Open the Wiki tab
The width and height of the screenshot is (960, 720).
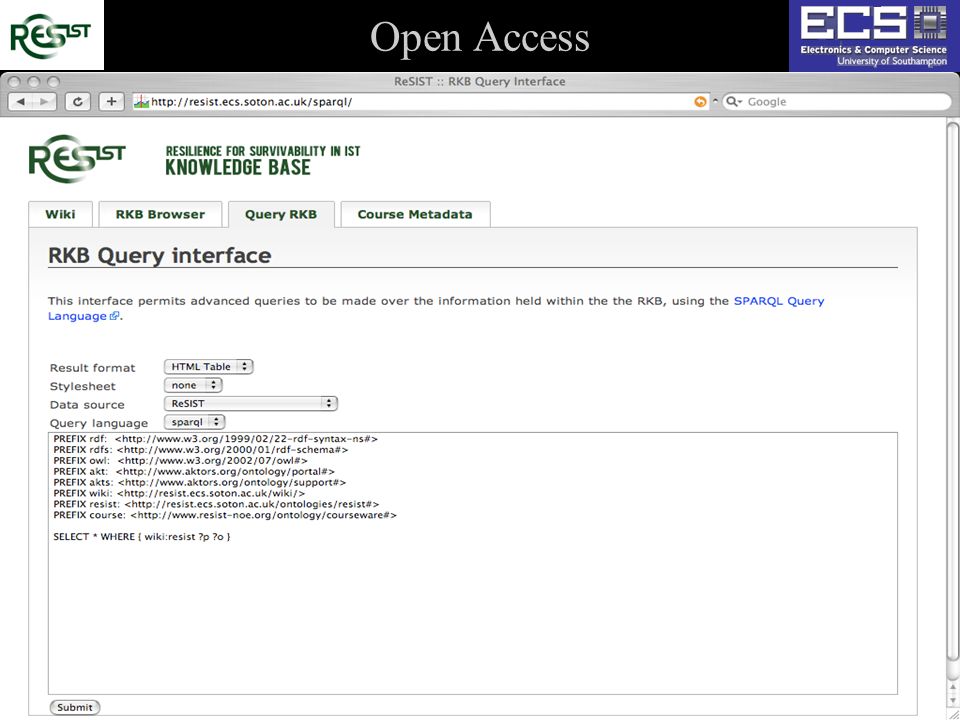point(61,214)
